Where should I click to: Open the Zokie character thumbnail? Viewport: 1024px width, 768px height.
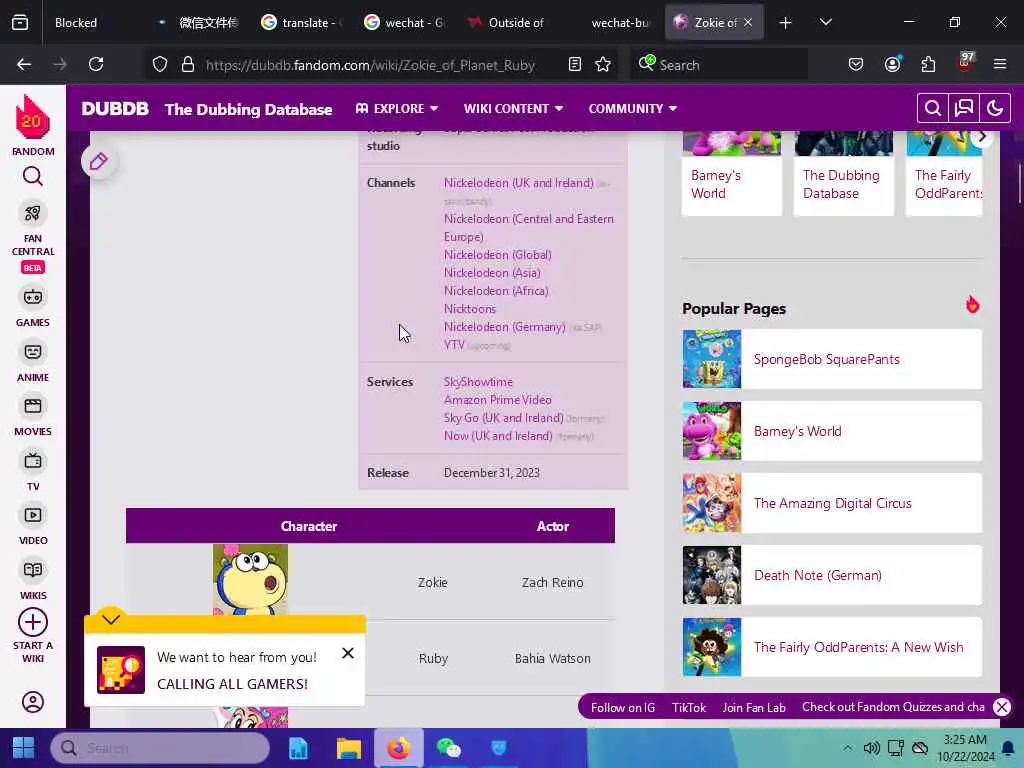250,580
